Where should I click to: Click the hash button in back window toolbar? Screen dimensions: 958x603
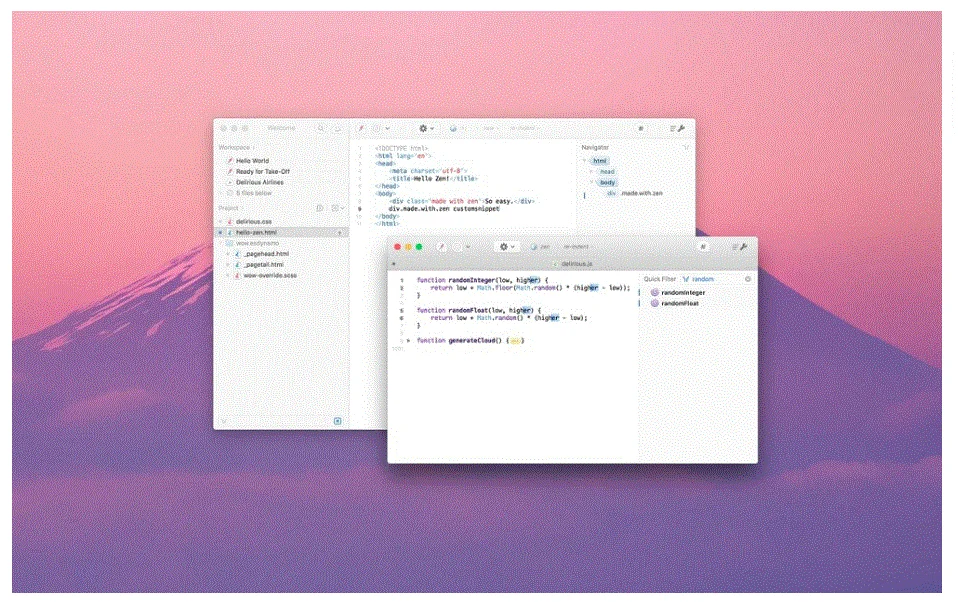tap(640, 128)
